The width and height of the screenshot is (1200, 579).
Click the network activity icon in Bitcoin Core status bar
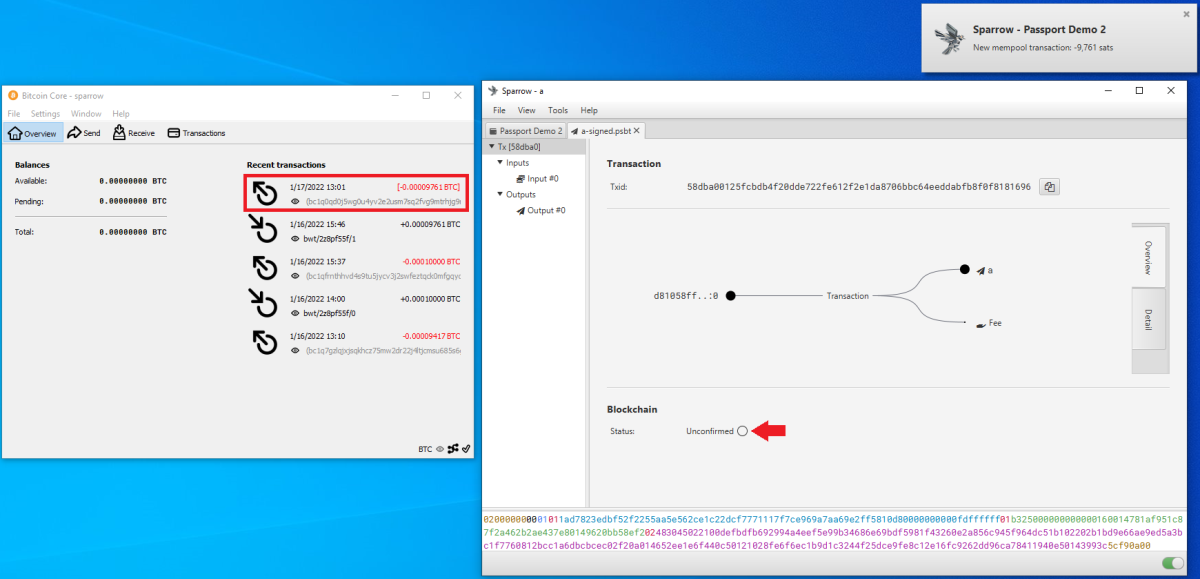point(453,449)
